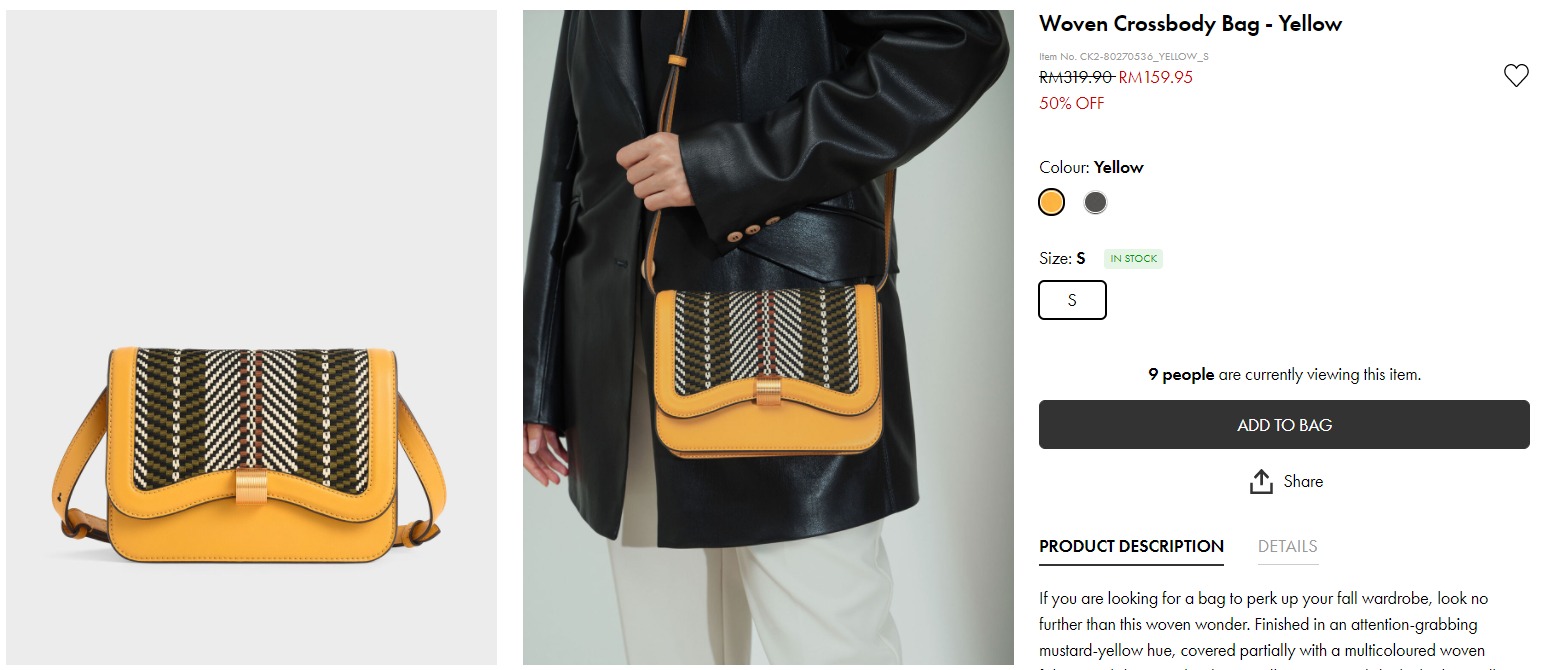Click the Colour: Yellow label
1541x670 pixels.
[1091, 167]
